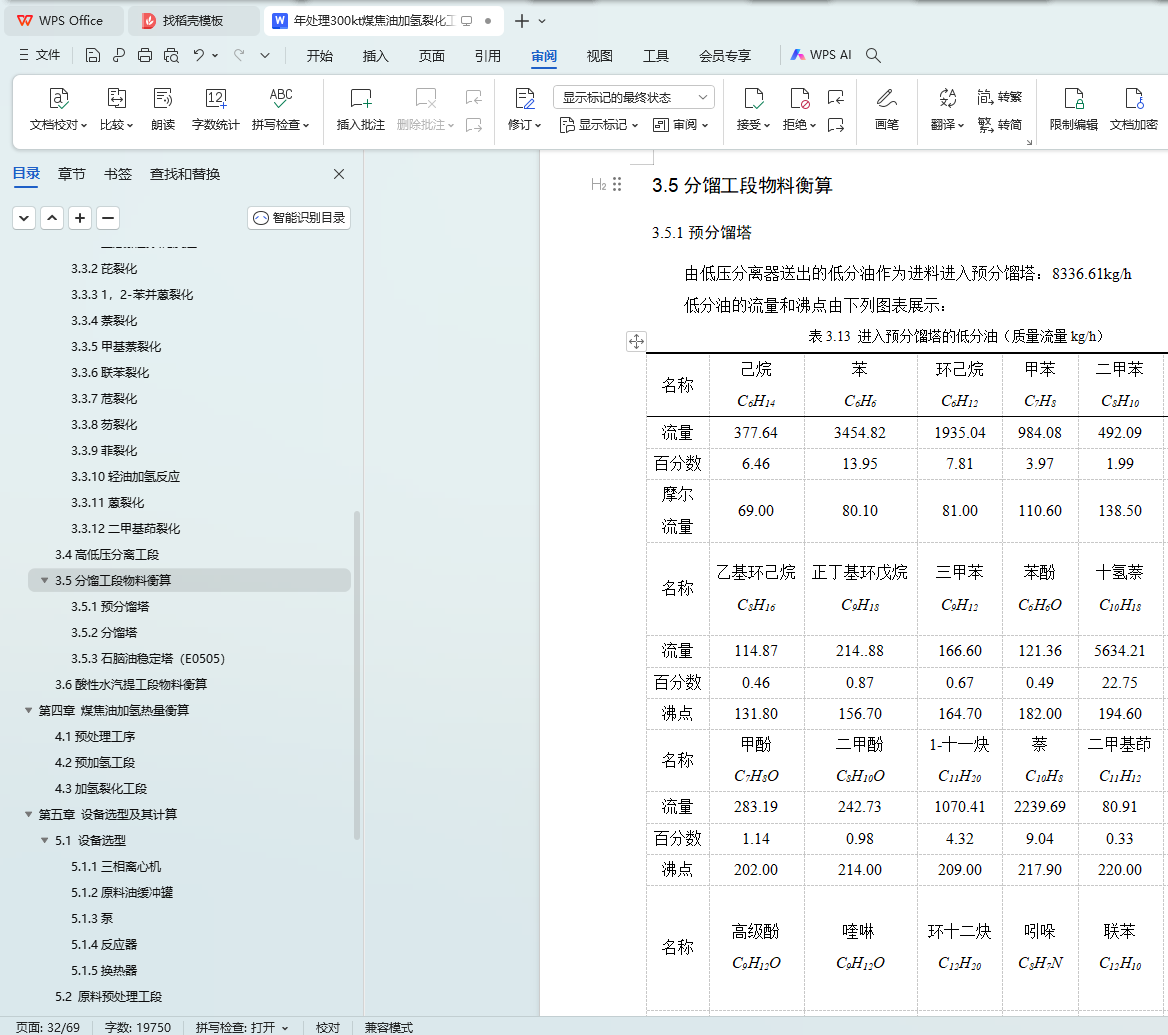Click the 字数: 19750 status item
The height and width of the screenshot is (1035, 1168).
(138, 1028)
